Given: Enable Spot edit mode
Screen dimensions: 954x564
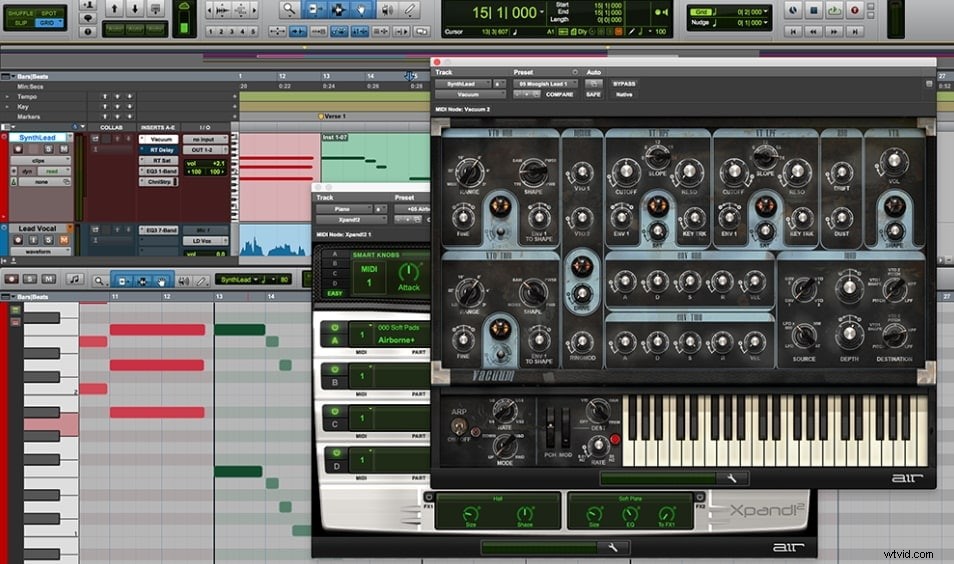Looking at the screenshot, I should [x=49, y=12].
